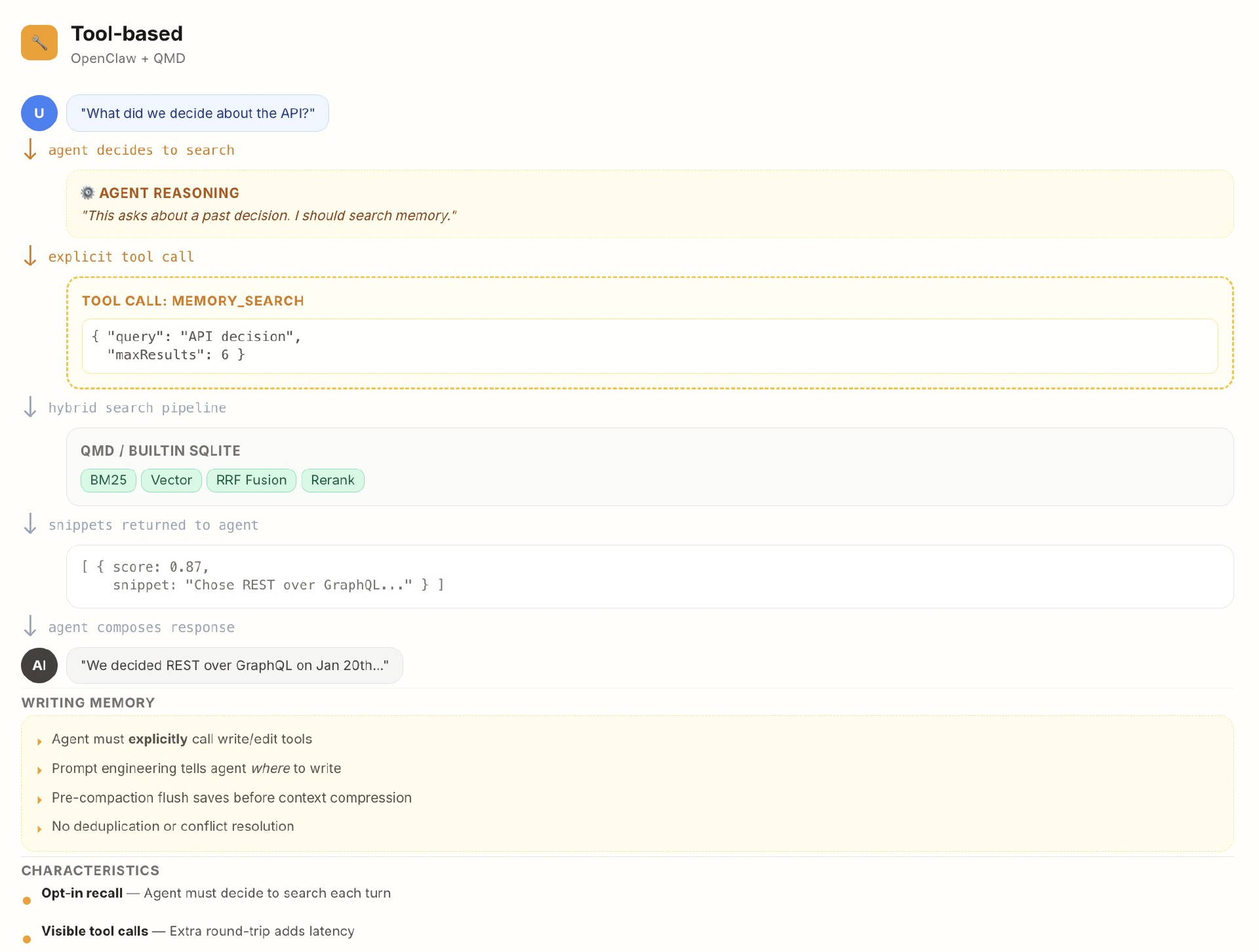The image size is (1259, 952).
Task: Click the Rerank tag
Action: pos(332,480)
